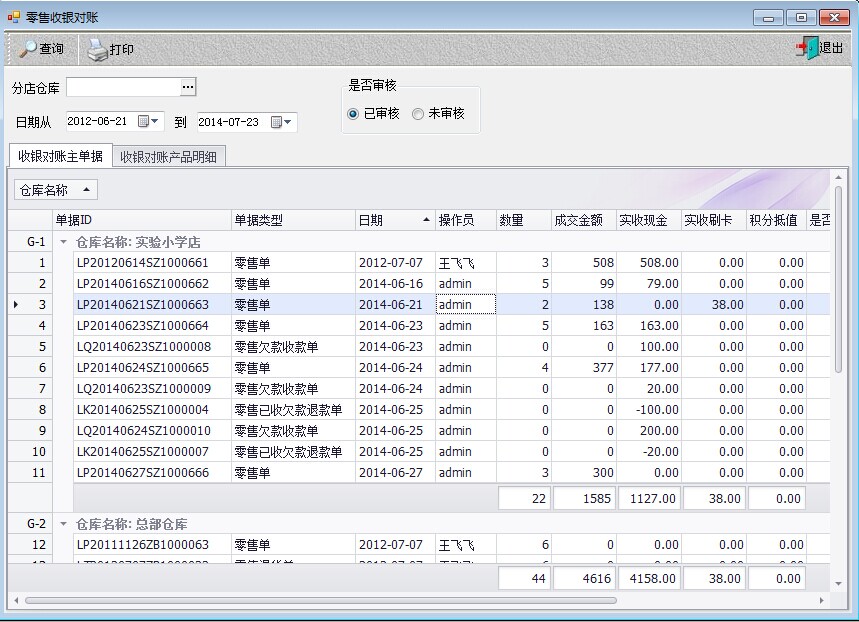Click the 分店仓库 input field
Viewport: 859px width, 622px height.
pyautogui.click(x=122, y=88)
